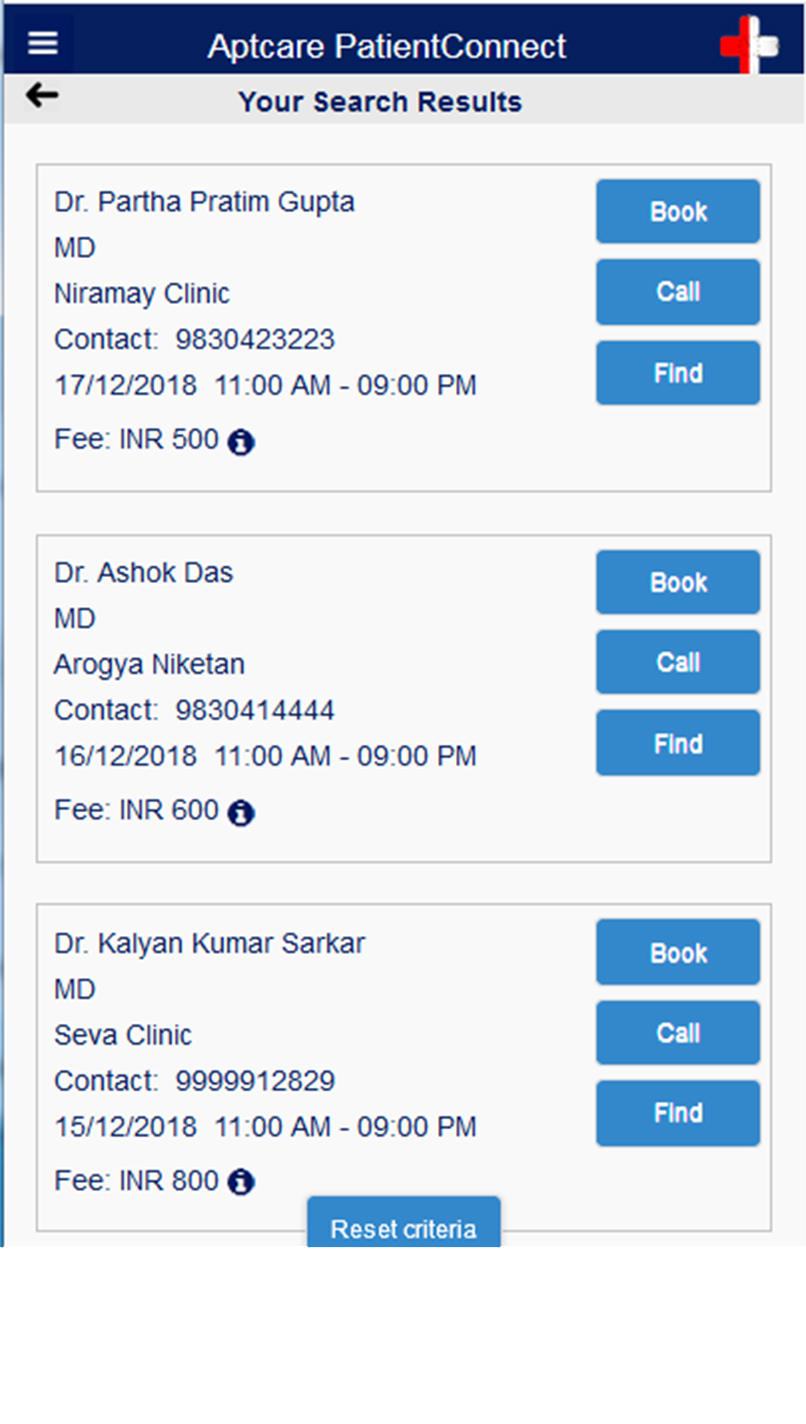Find Arogya Niketan location
The height and width of the screenshot is (1424, 806).
point(678,743)
